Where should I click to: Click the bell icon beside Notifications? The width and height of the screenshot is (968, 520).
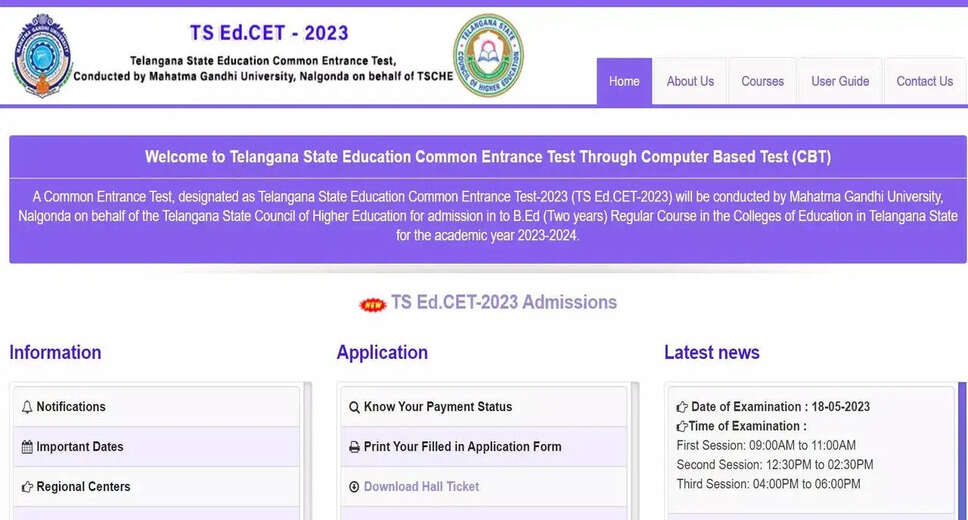click(x=27, y=407)
